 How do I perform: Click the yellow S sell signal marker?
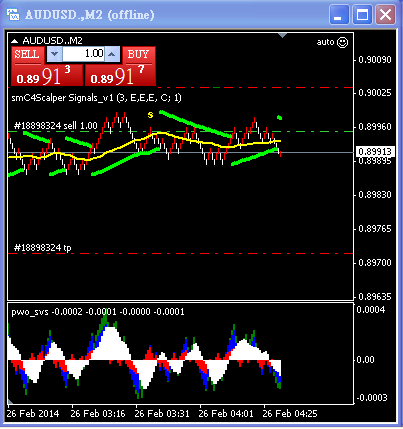(x=151, y=115)
